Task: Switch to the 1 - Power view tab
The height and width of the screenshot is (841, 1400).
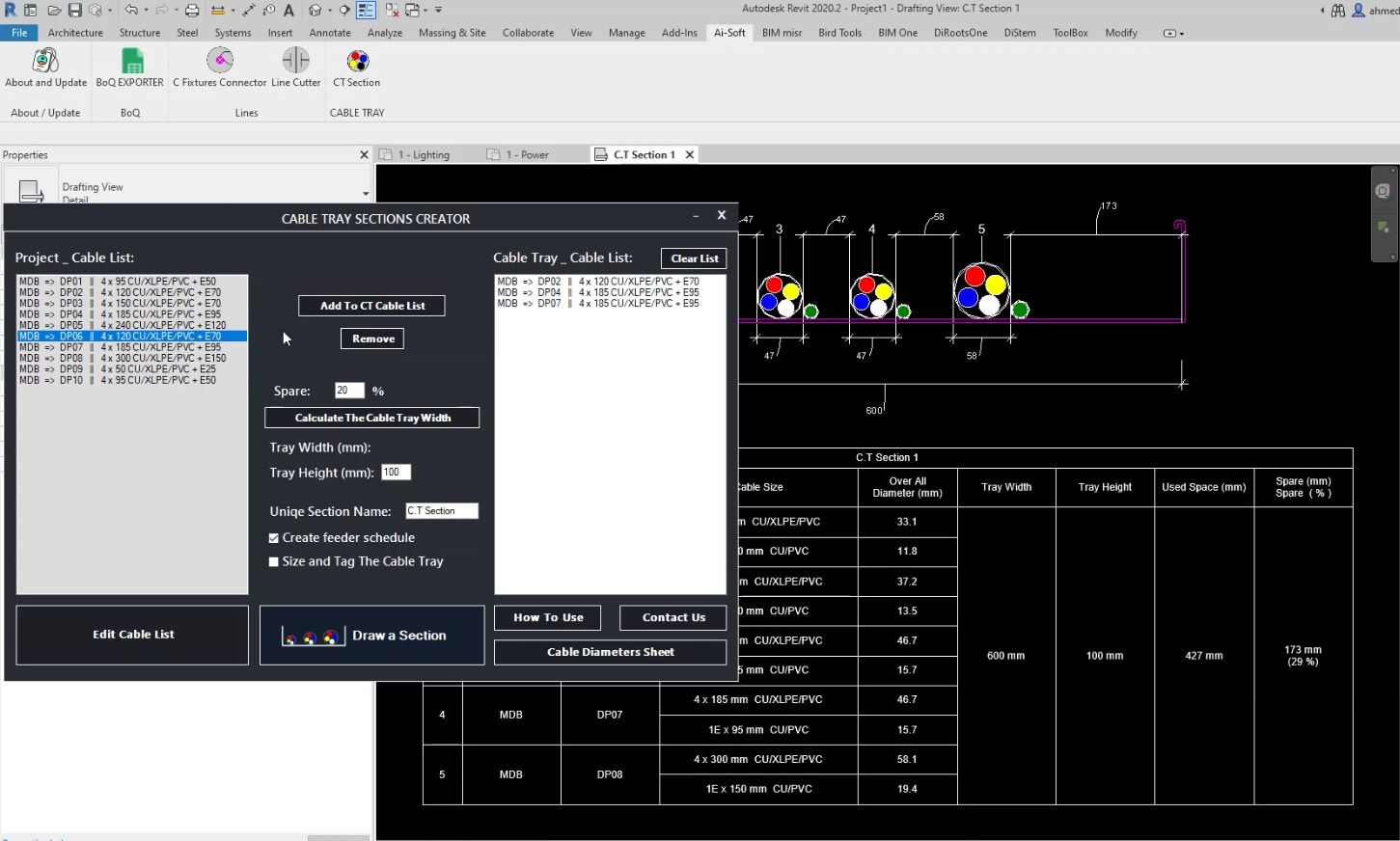Action: pyautogui.click(x=526, y=154)
